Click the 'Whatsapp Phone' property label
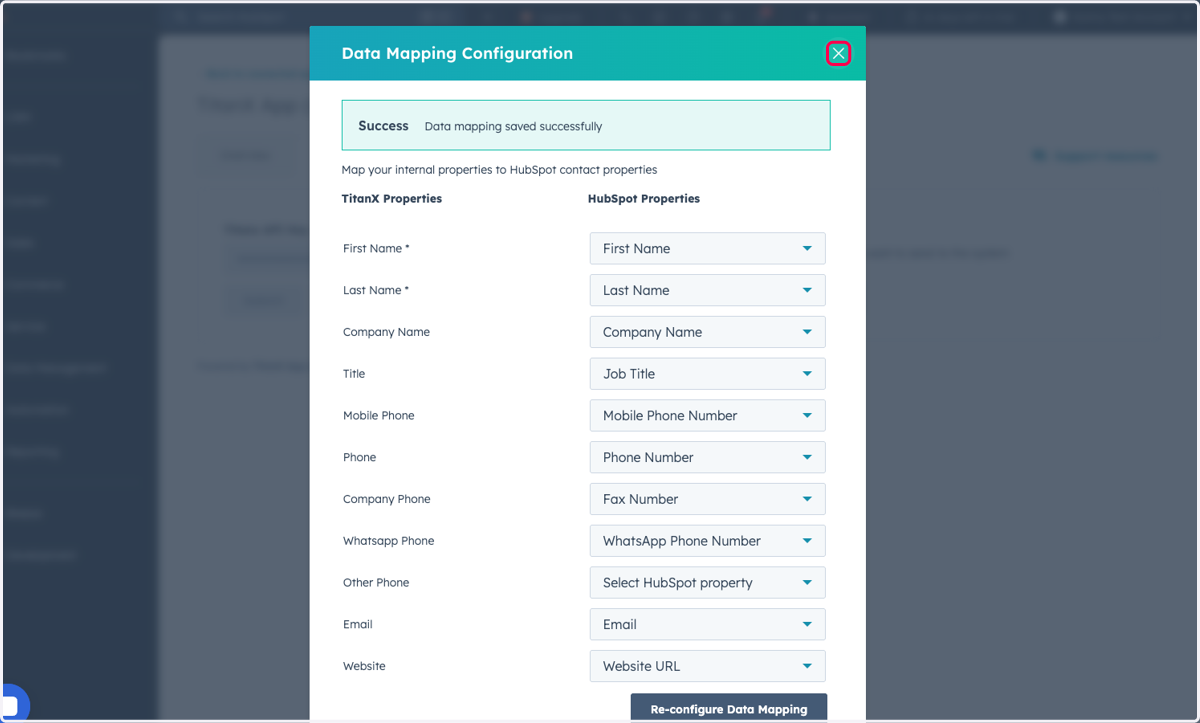This screenshot has height=723, width=1200. [x=388, y=541]
